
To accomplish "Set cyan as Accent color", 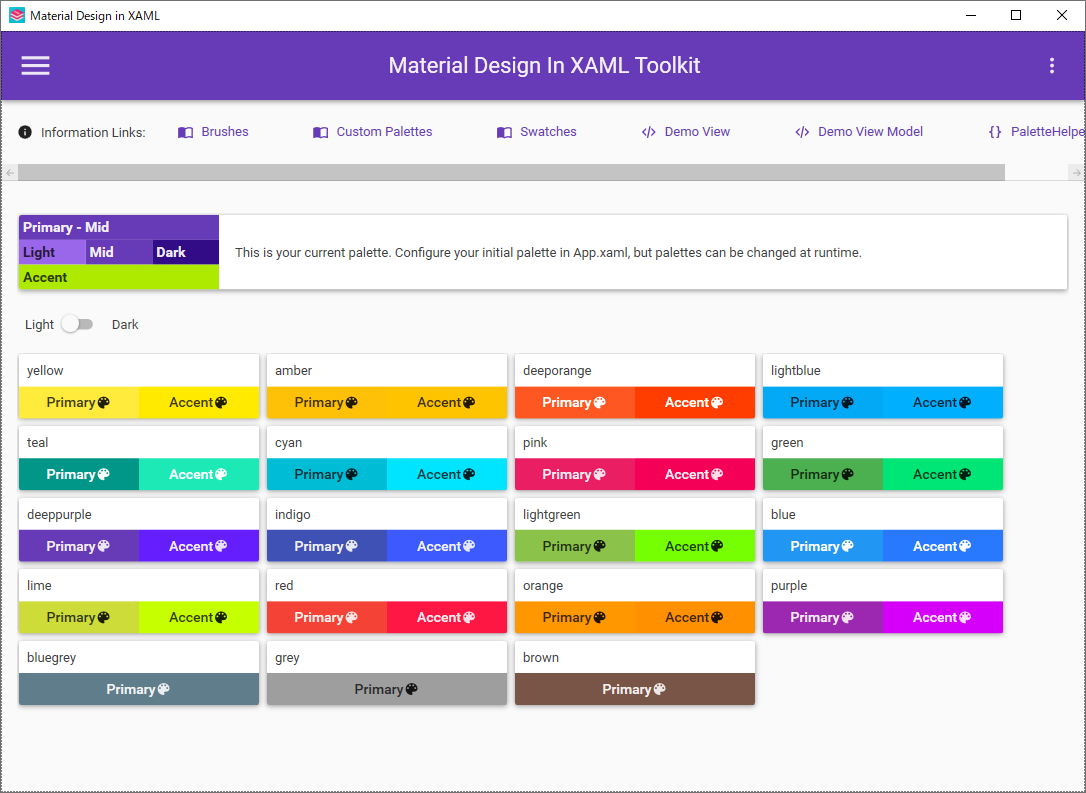I will [447, 474].
